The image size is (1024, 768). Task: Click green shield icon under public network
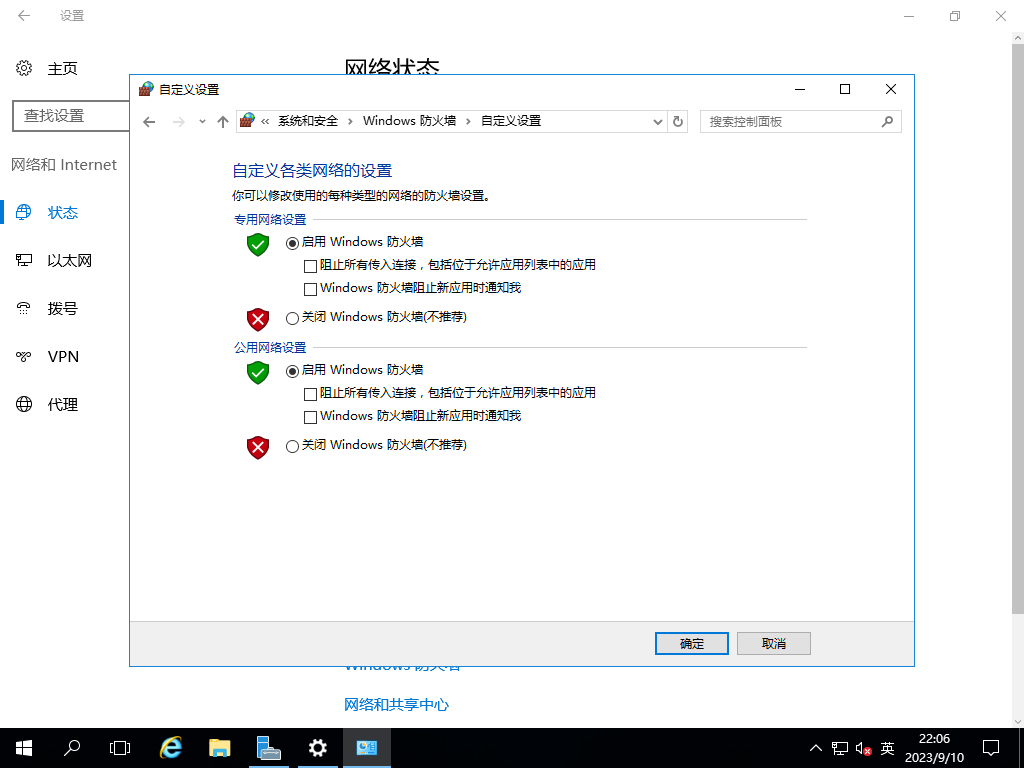point(258,372)
